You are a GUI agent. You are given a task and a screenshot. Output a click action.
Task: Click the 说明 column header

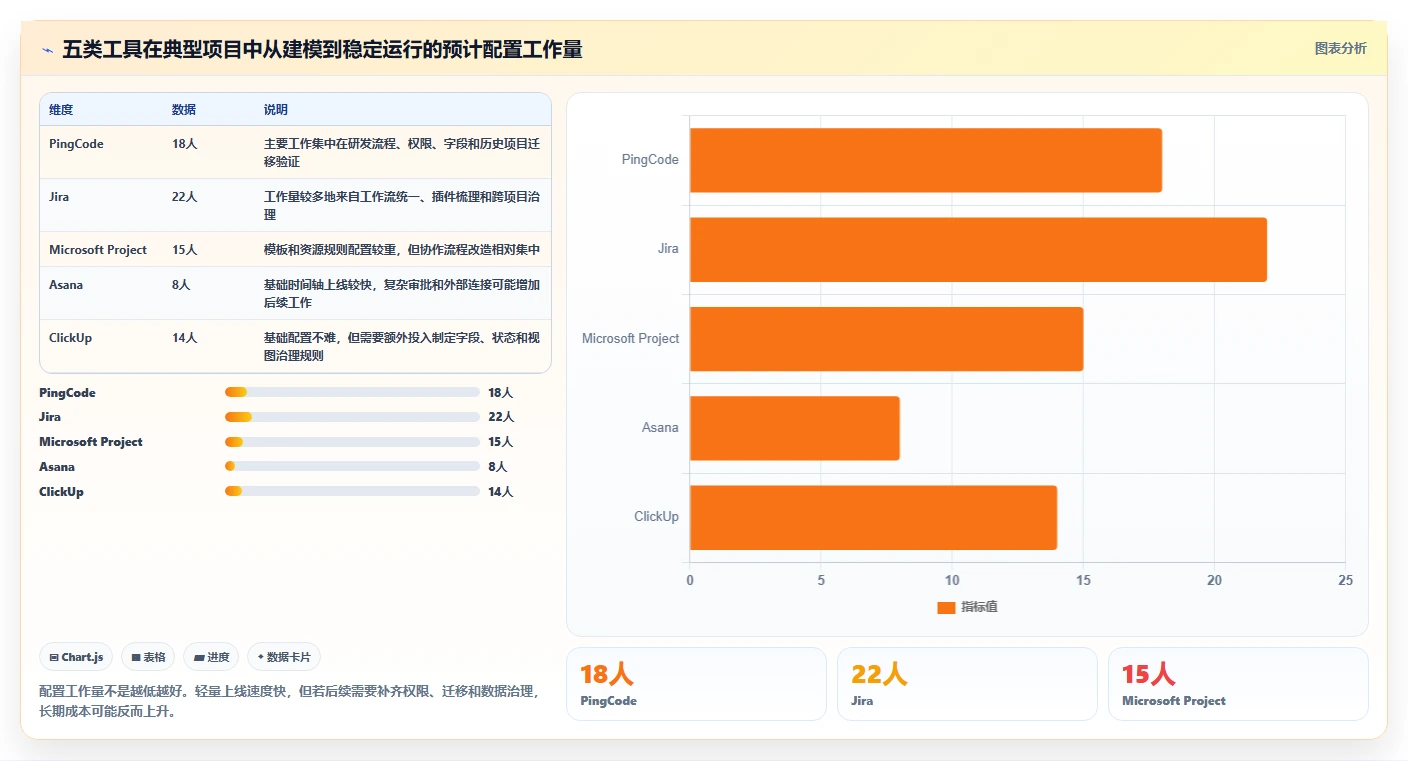tap(276, 110)
